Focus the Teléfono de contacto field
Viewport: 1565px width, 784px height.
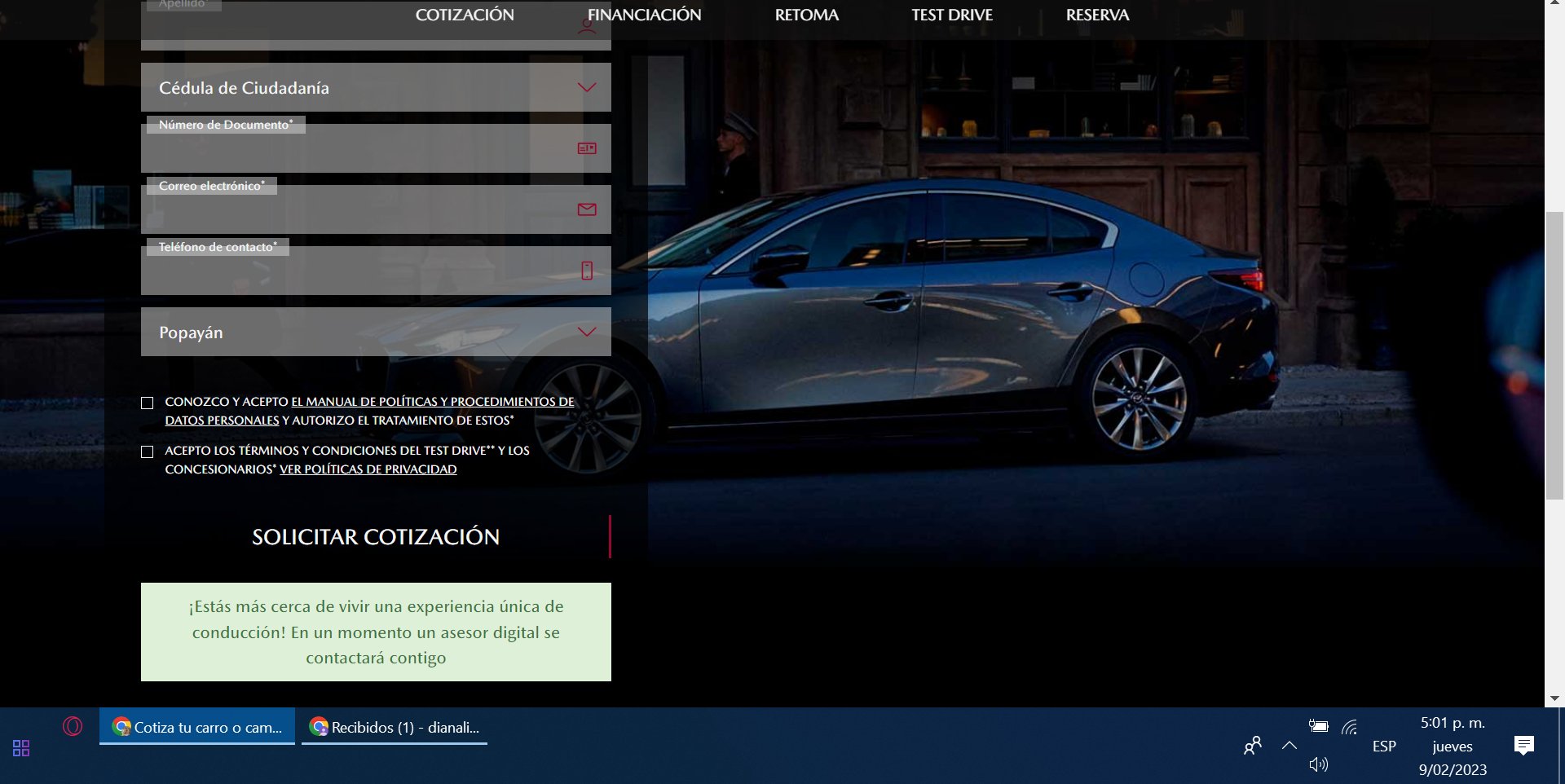tap(376, 271)
